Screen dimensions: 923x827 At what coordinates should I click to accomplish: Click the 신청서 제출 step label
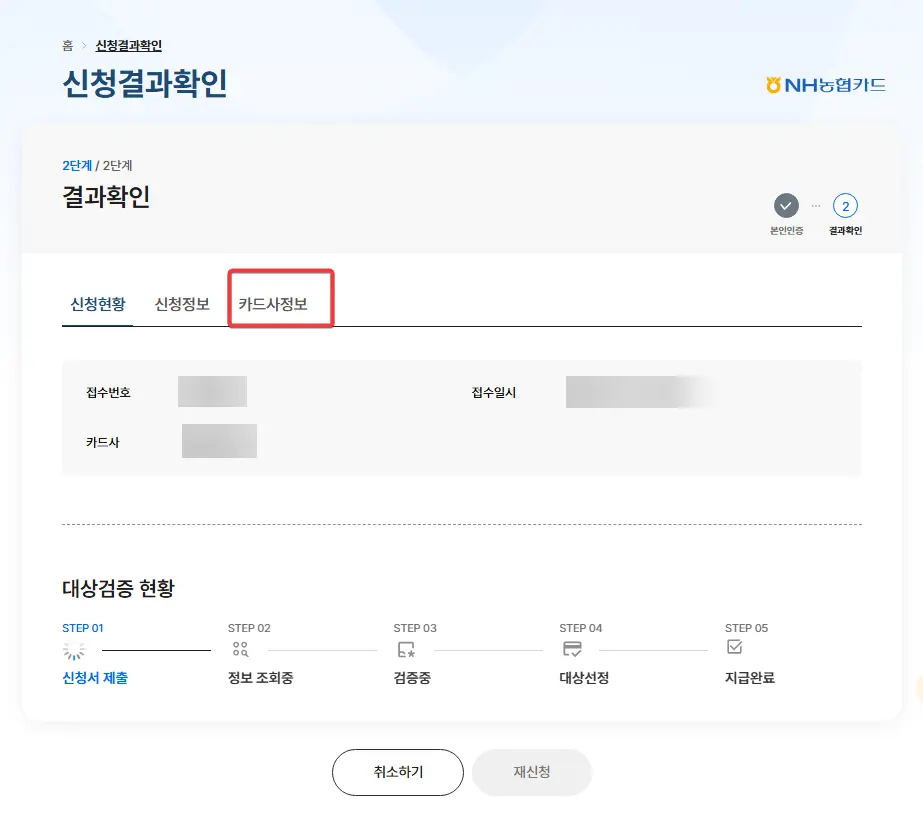click(x=95, y=677)
